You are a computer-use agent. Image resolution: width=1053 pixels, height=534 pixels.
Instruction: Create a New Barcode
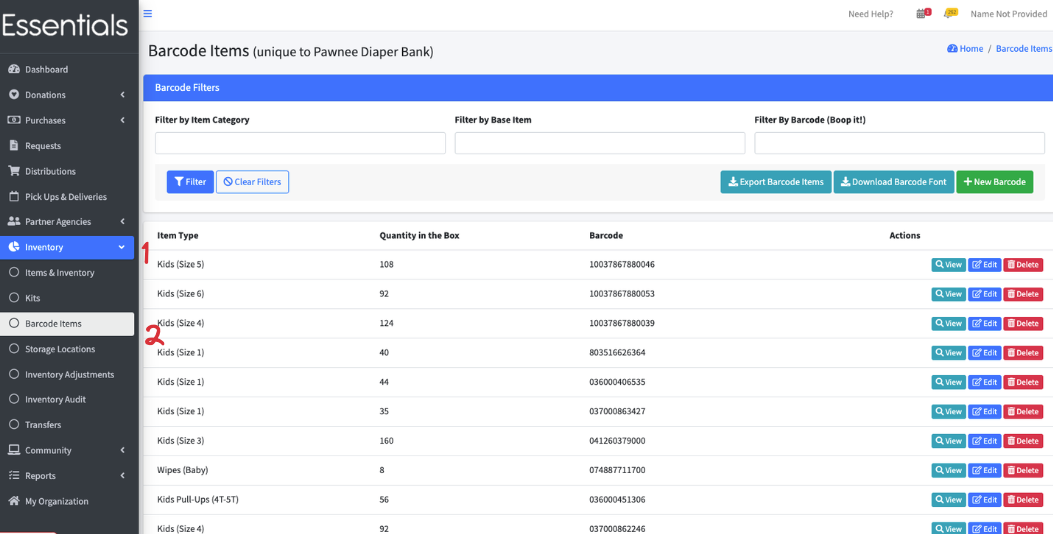[x=995, y=182]
